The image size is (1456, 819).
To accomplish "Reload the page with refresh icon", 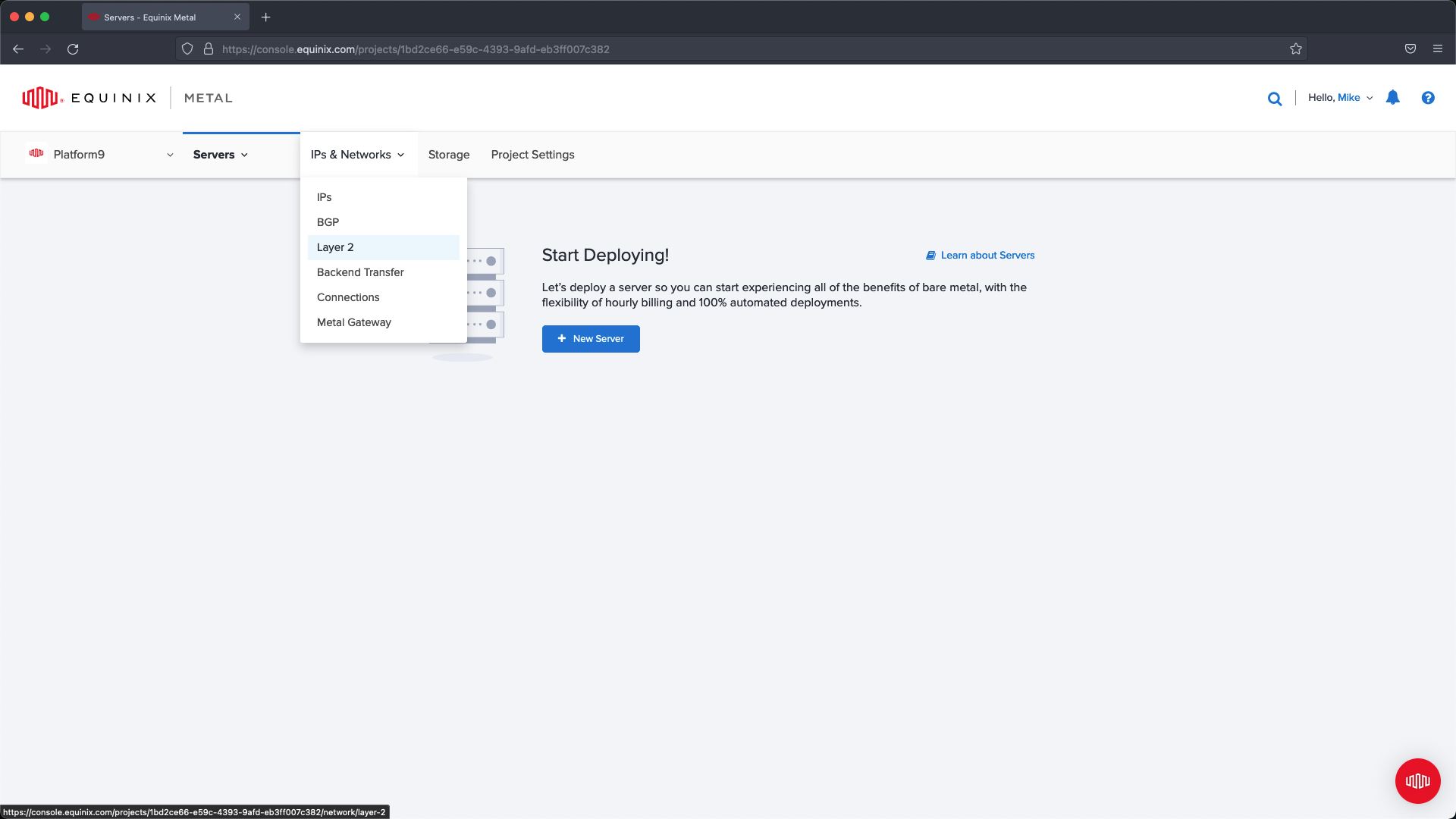I will coord(73,49).
